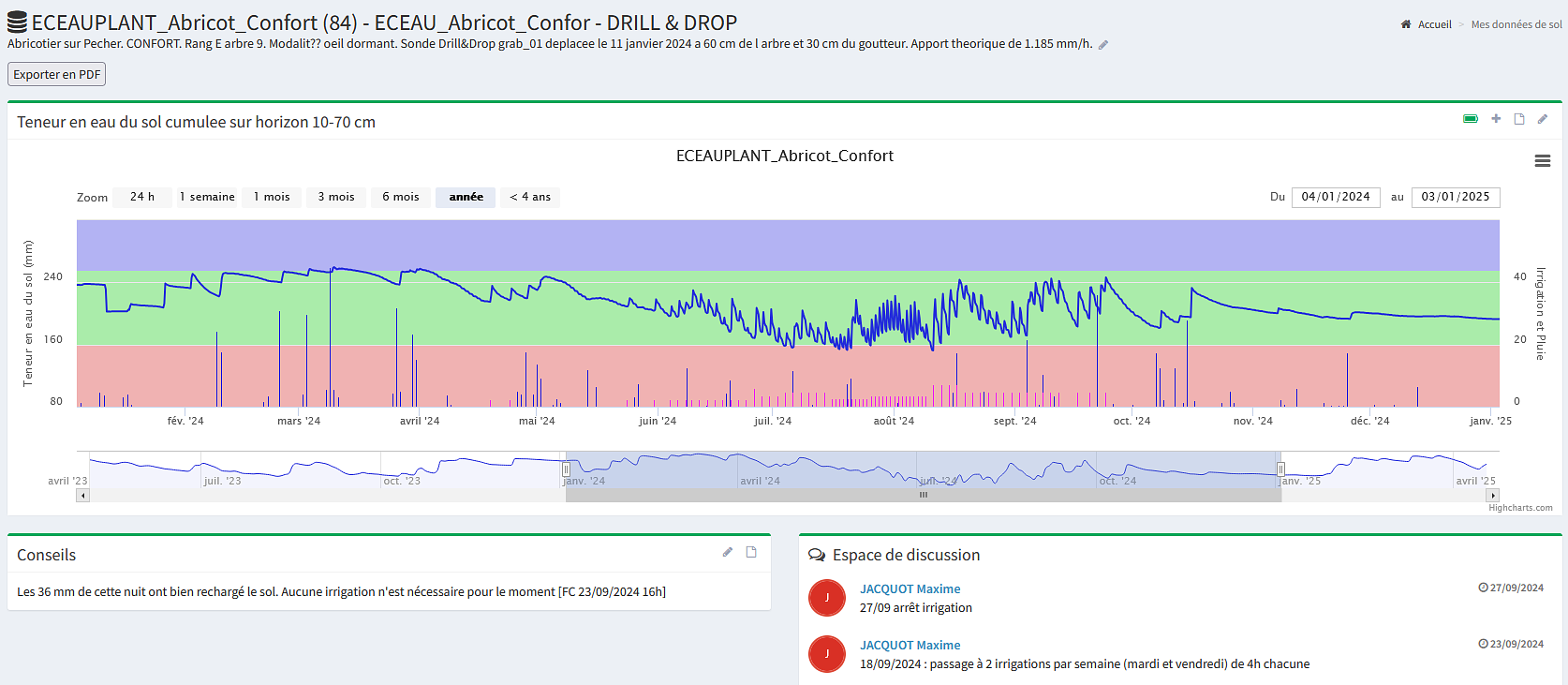Screen dimensions: 1568x685
Task: Click the pencil edit icon in chart panel header
Action: [x=1543, y=119]
